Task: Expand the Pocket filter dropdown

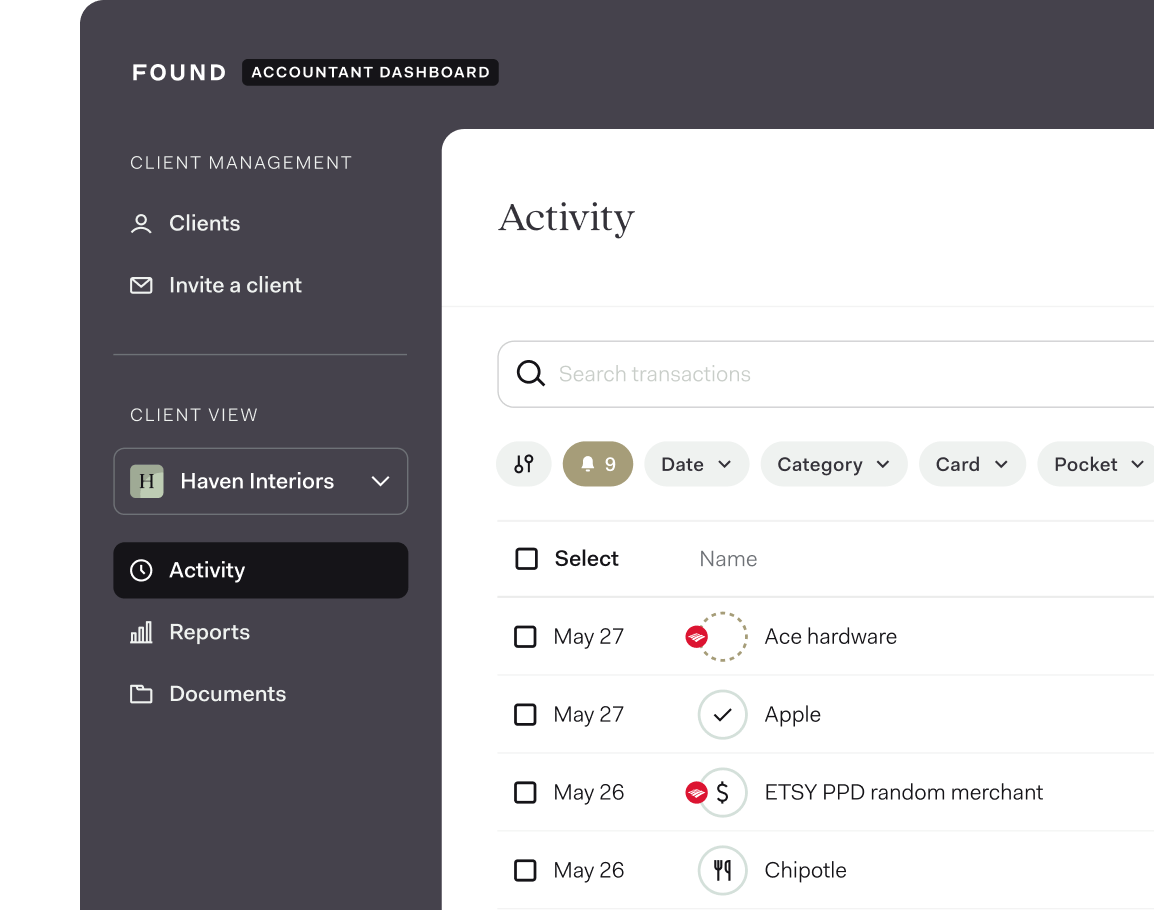Action: [1097, 464]
